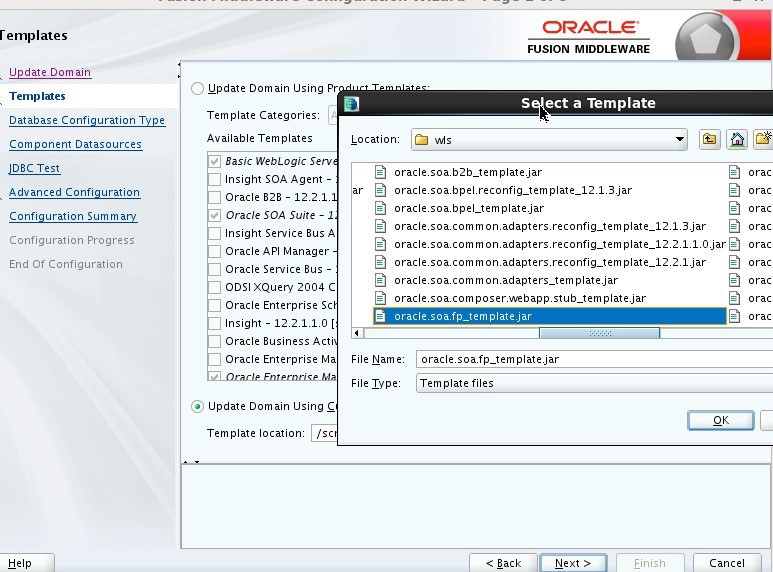Select Update Domain Using Custom Template radio
The width and height of the screenshot is (773, 572).
click(x=197, y=406)
